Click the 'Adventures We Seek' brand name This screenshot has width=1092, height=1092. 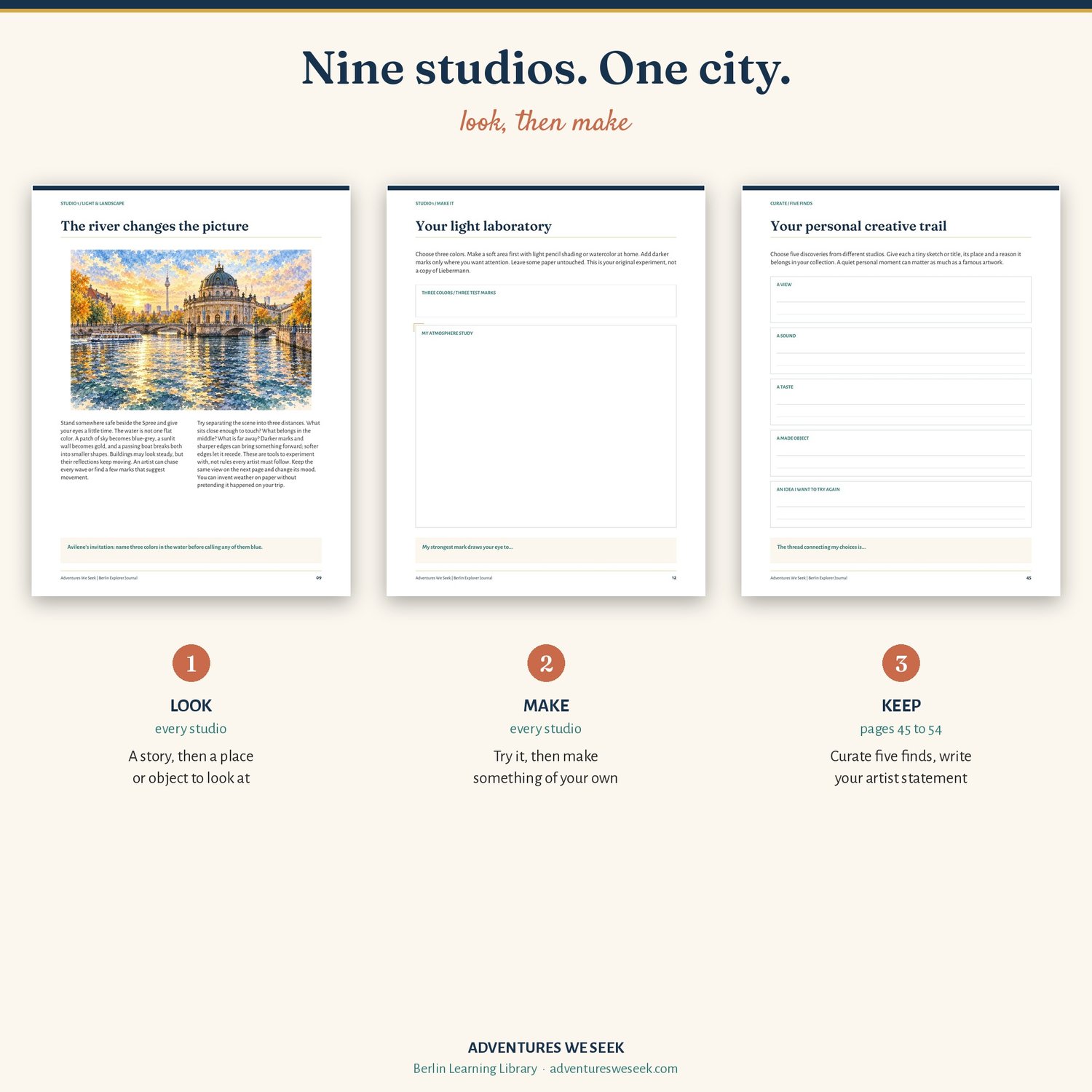click(x=546, y=1048)
